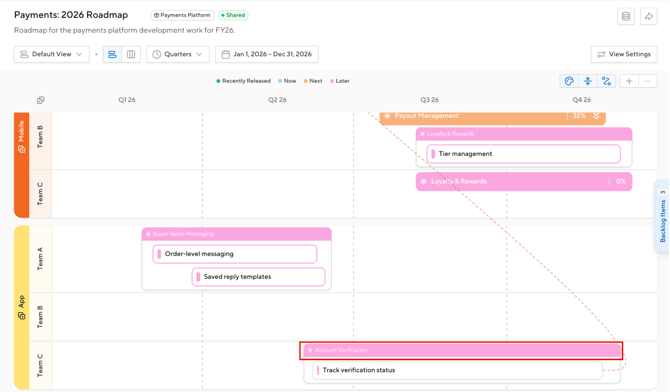
Task: Click the Payments: 2026 Roadmap title
Action: click(71, 15)
